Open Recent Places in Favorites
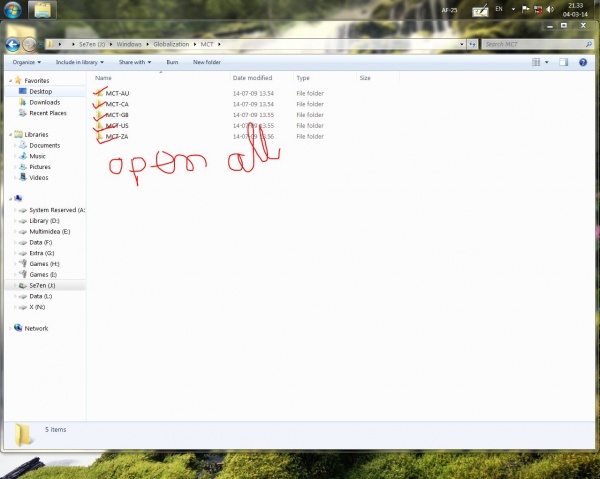This screenshot has height=479, width=600. [x=48, y=113]
